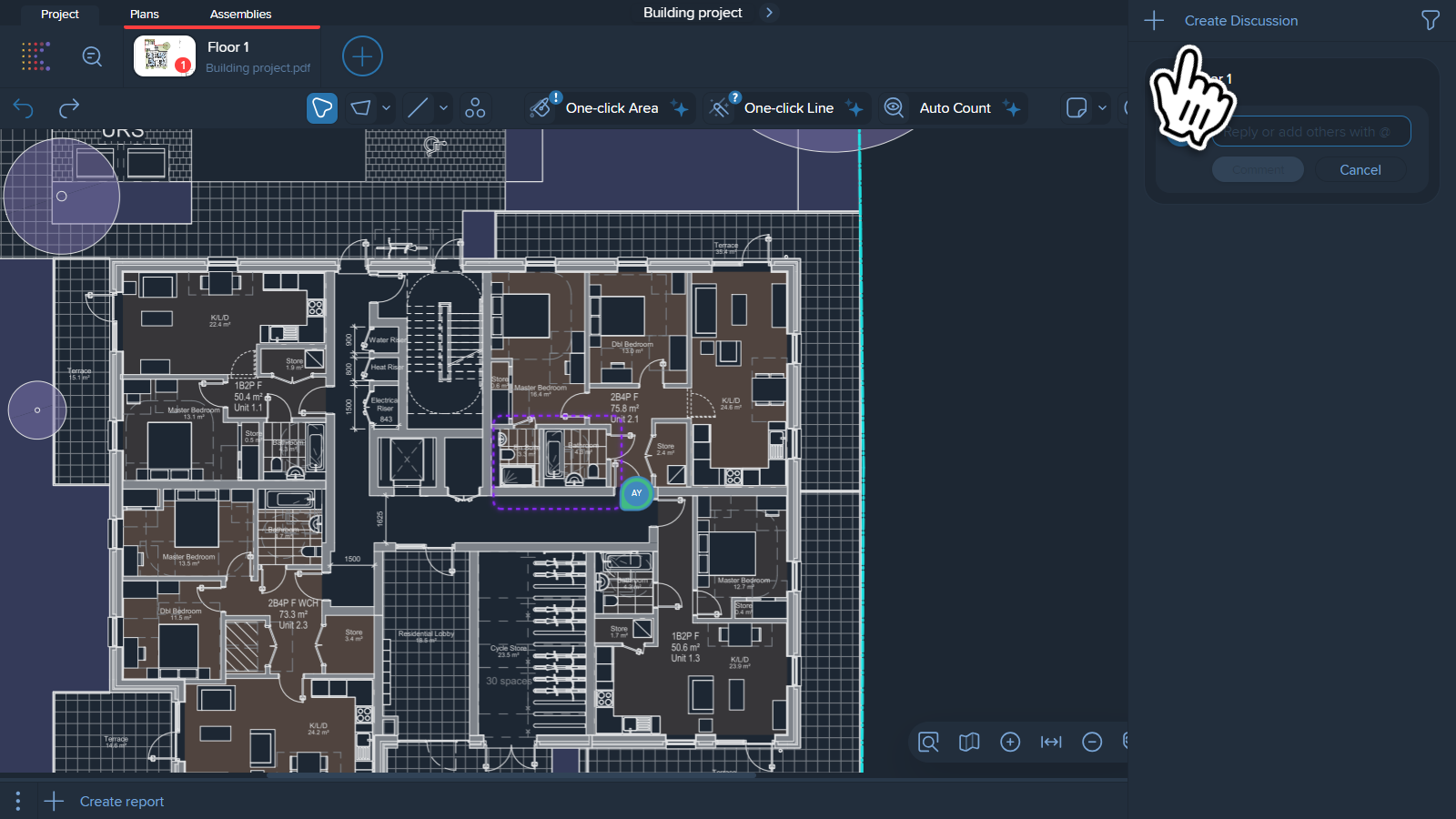Click the Create Discussion link
This screenshot has width=1456, height=819.
[1241, 21]
